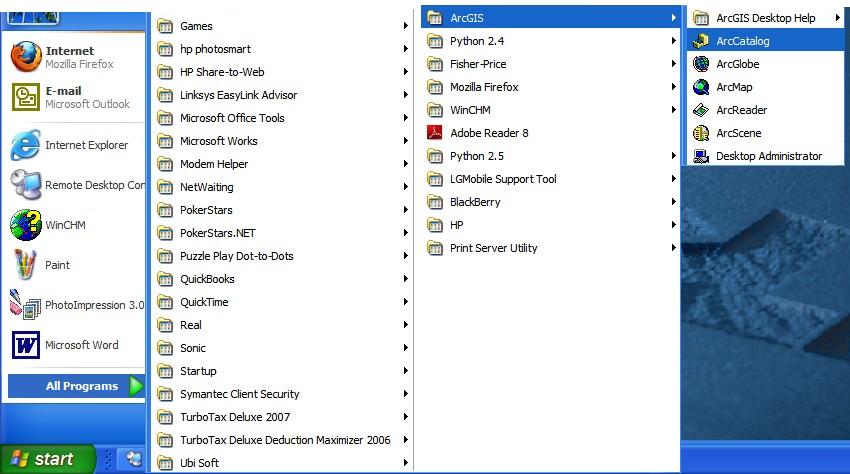Click the Microsoft Word icon
Image resolution: width=850 pixels, height=474 pixels.
25,345
